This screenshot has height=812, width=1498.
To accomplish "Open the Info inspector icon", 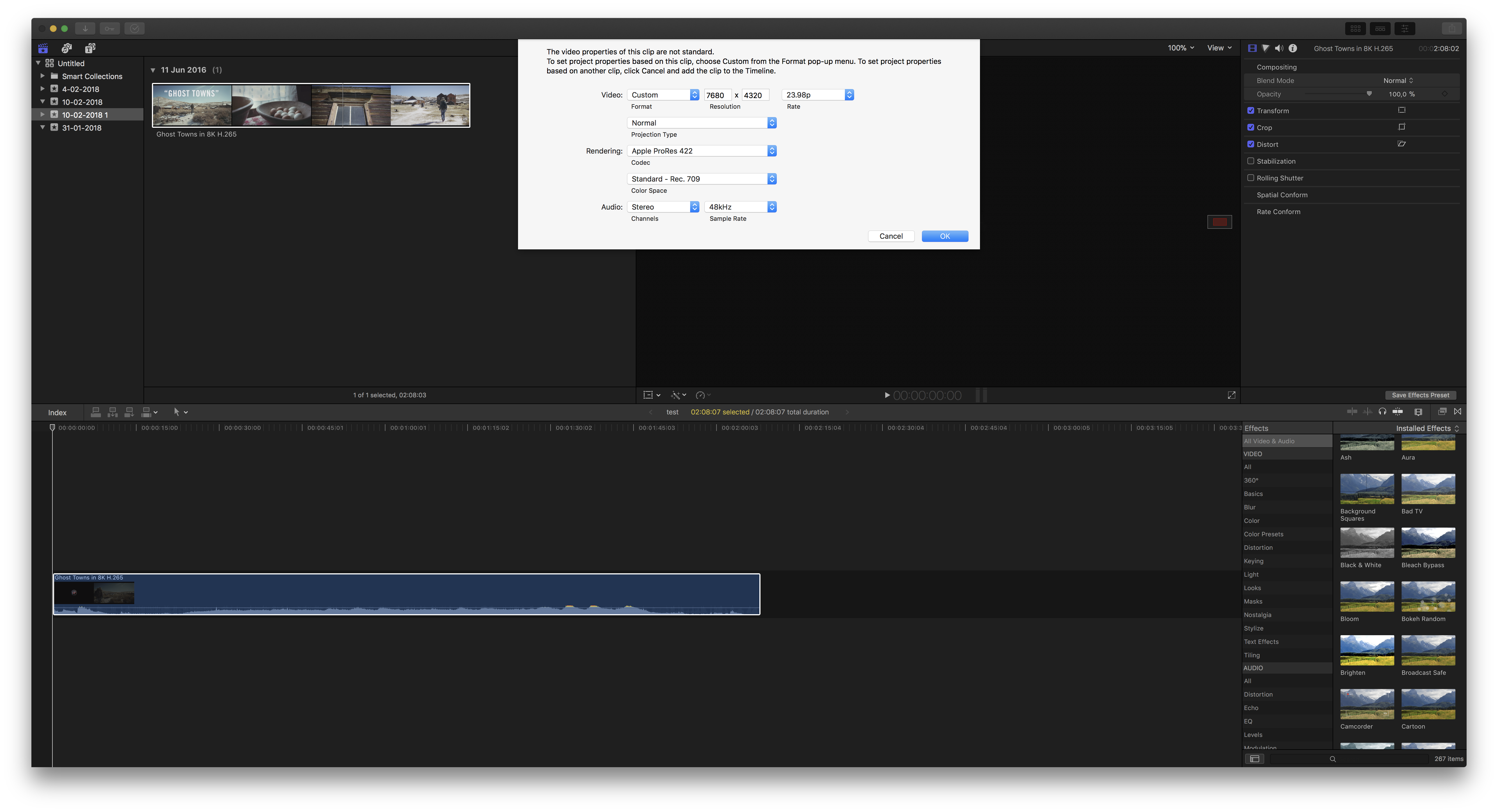I will [x=1293, y=48].
